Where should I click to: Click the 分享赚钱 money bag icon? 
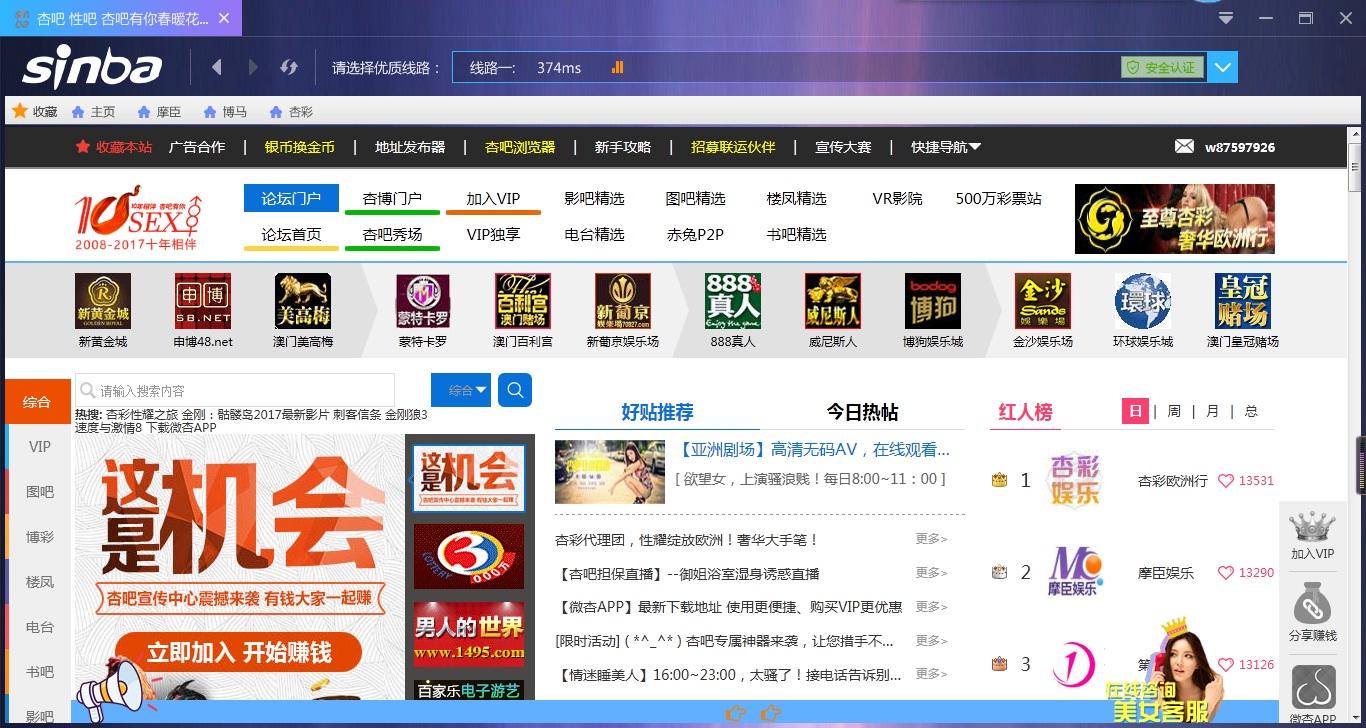1313,606
